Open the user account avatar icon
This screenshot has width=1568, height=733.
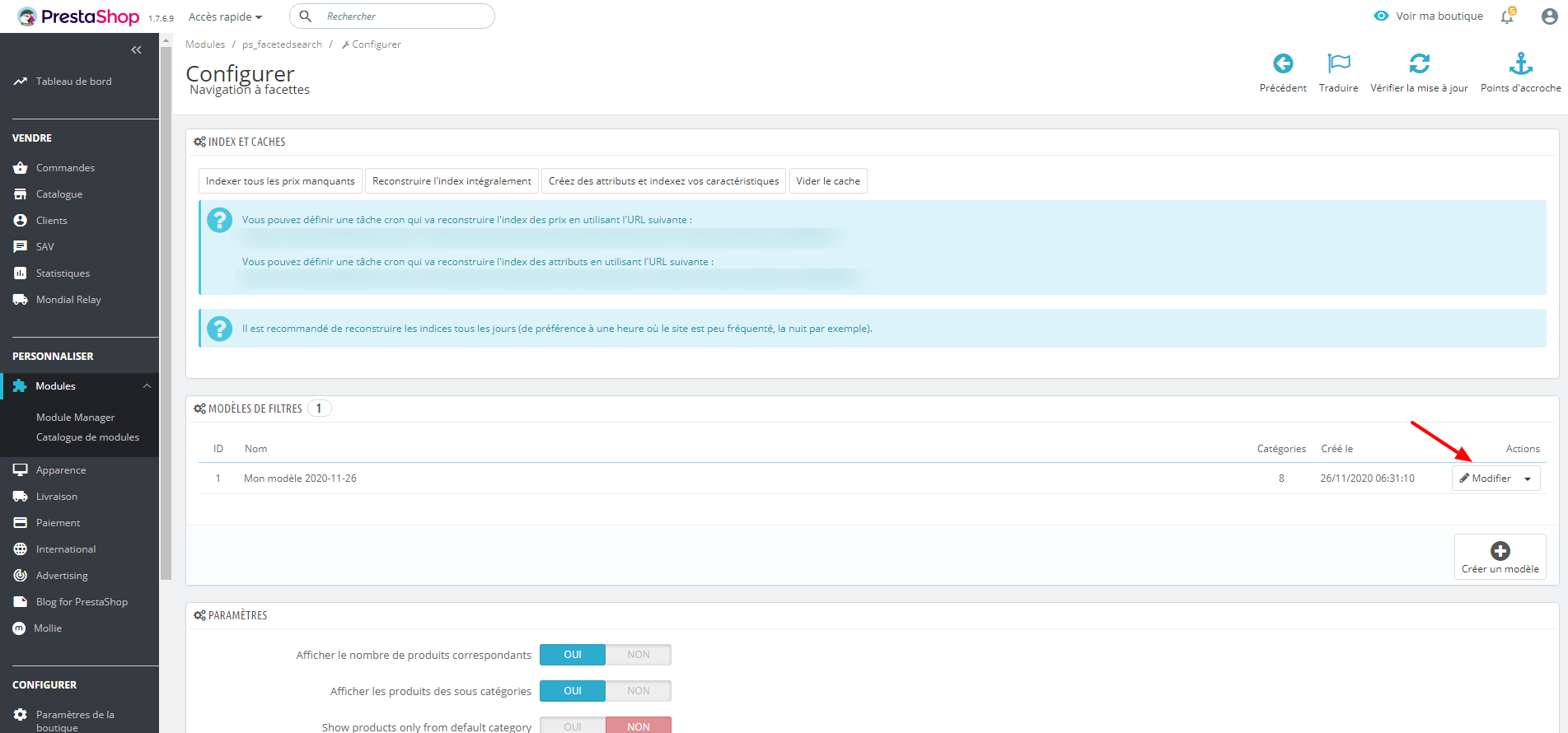click(1549, 16)
